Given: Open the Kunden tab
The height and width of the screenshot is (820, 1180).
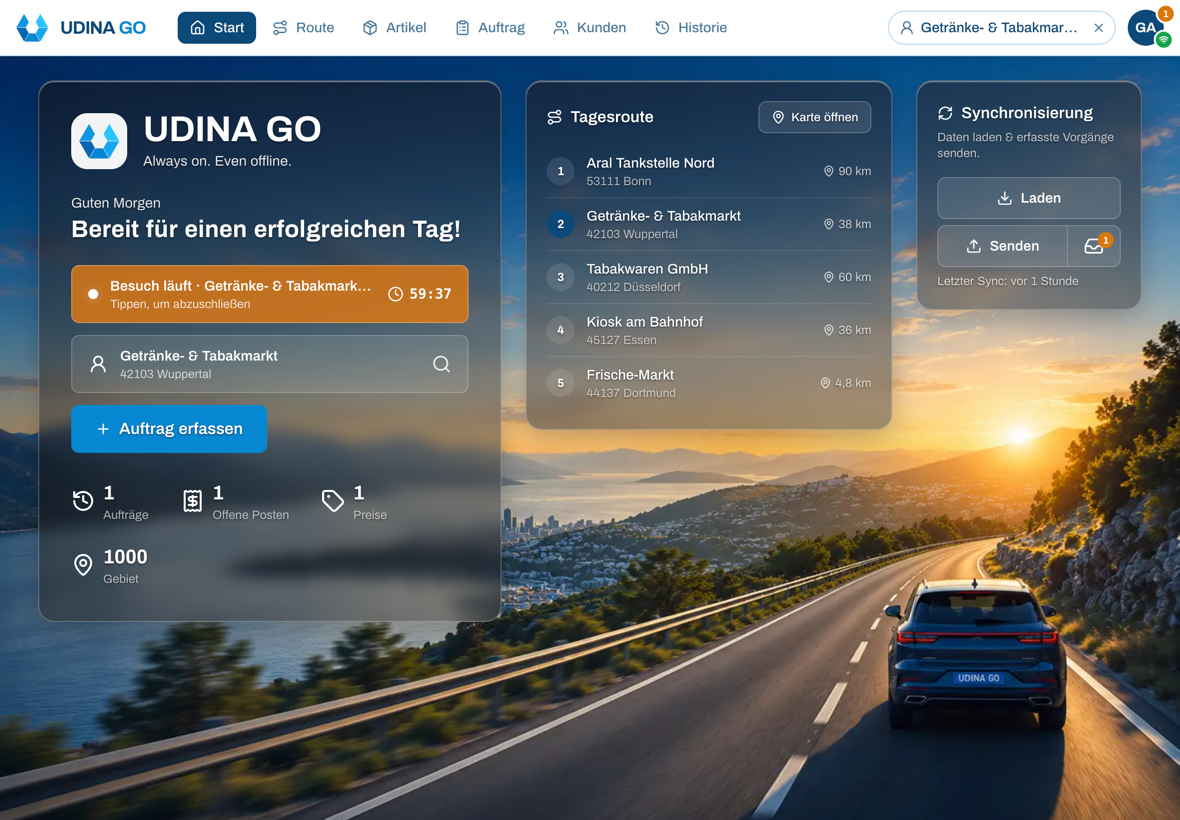Looking at the screenshot, I should coord(589,28).
